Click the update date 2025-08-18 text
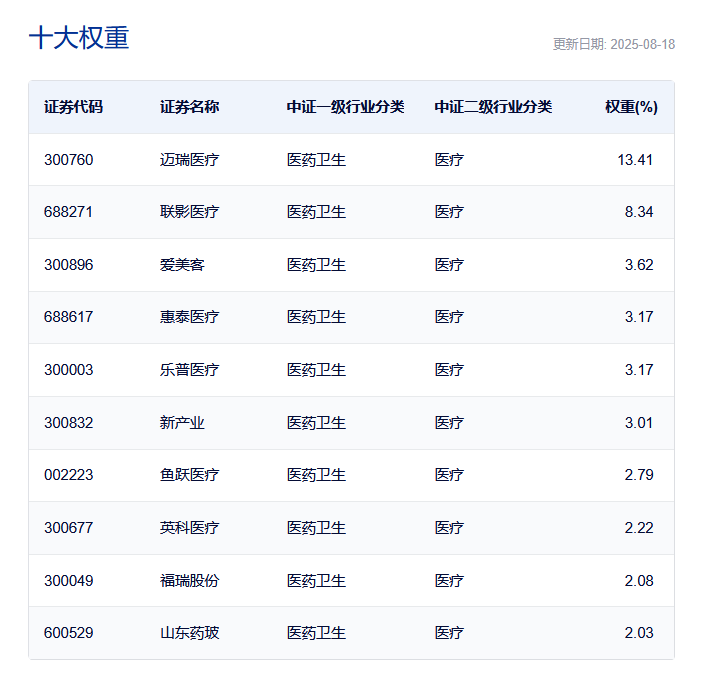Image resolution: width=706 pixels, height=685 pixels. coord(613,44)
